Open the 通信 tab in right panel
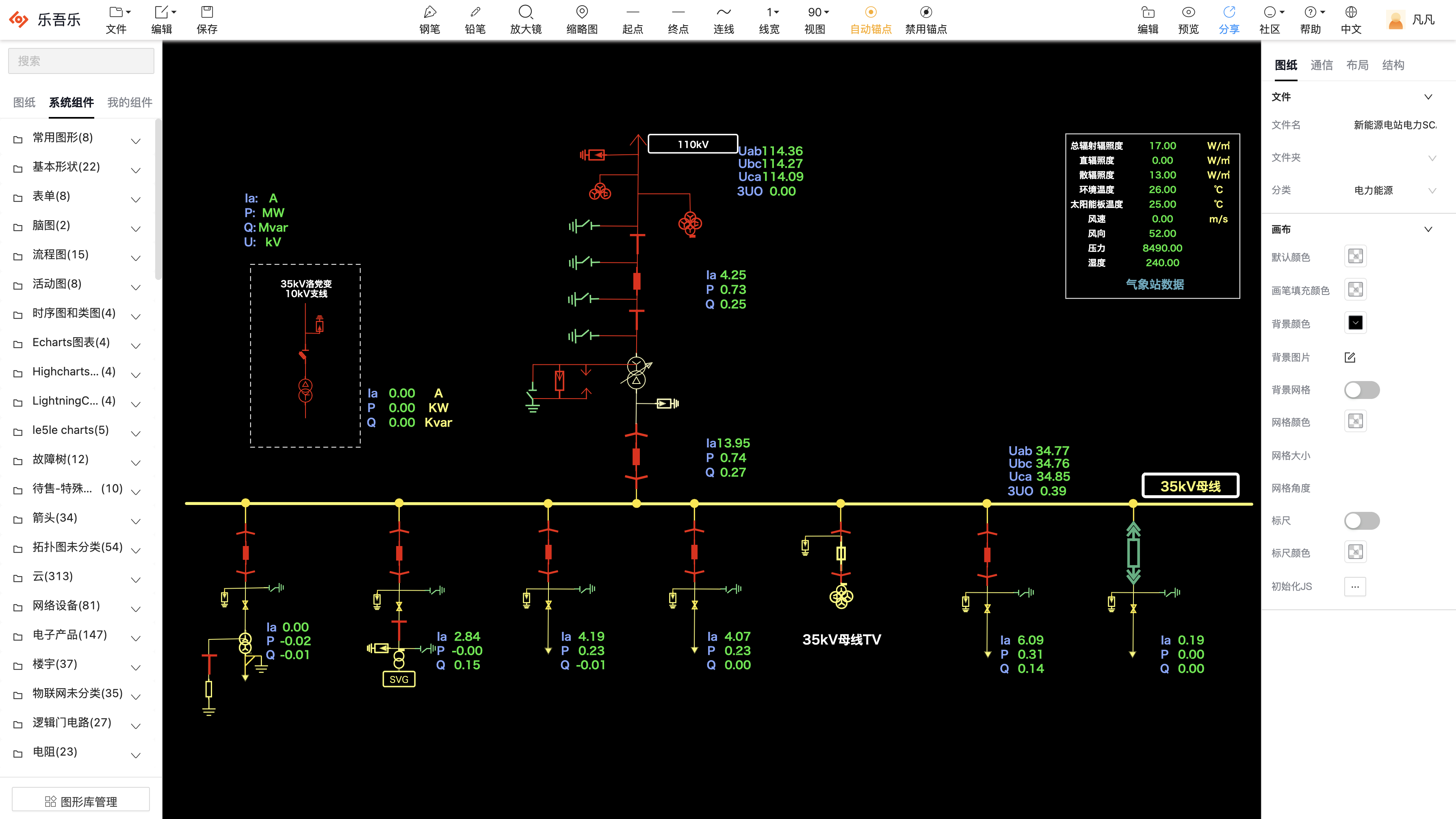The height and width of the screenshot is (819, 1456). point(1321,65)
